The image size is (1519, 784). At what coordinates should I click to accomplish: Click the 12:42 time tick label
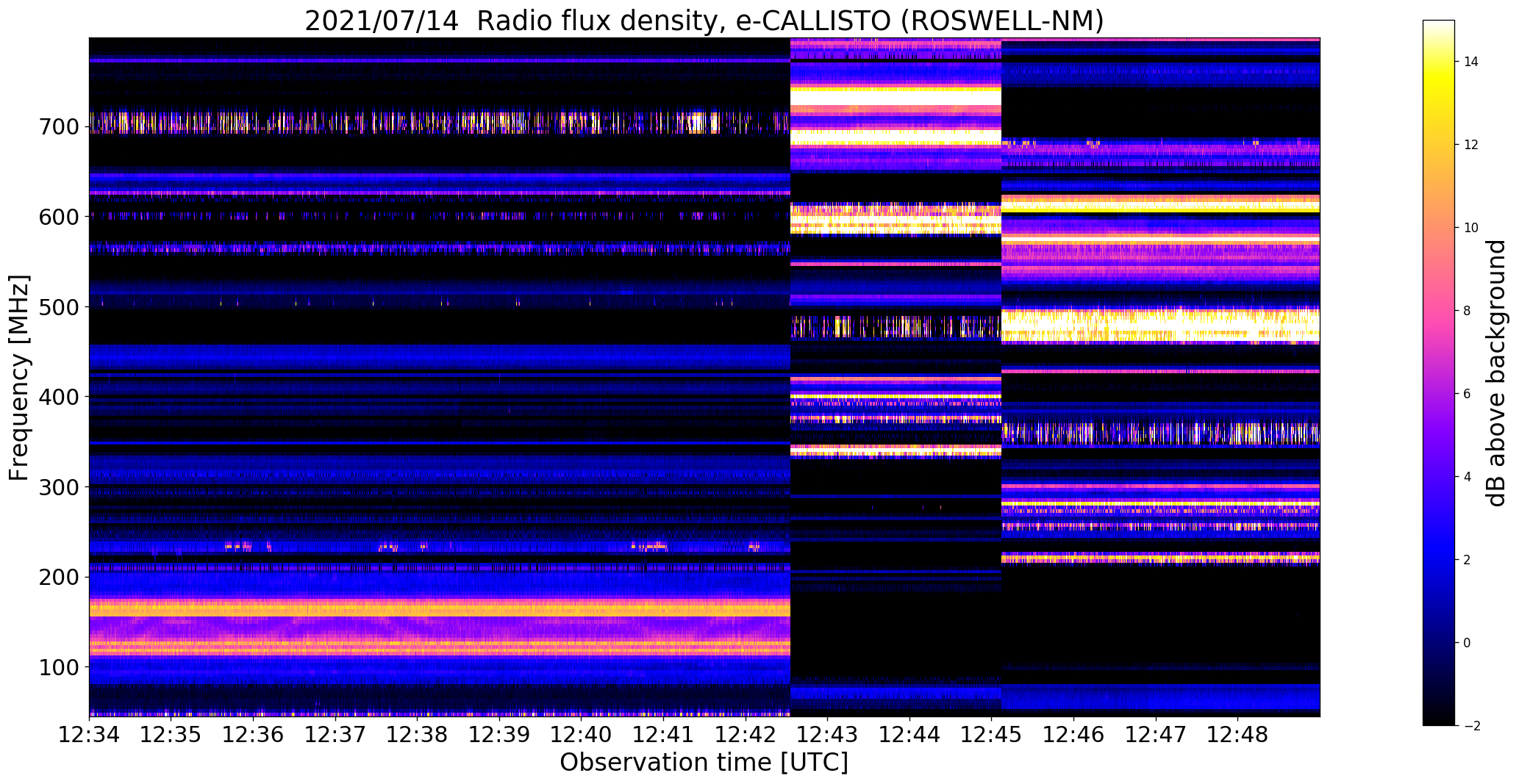746,735
